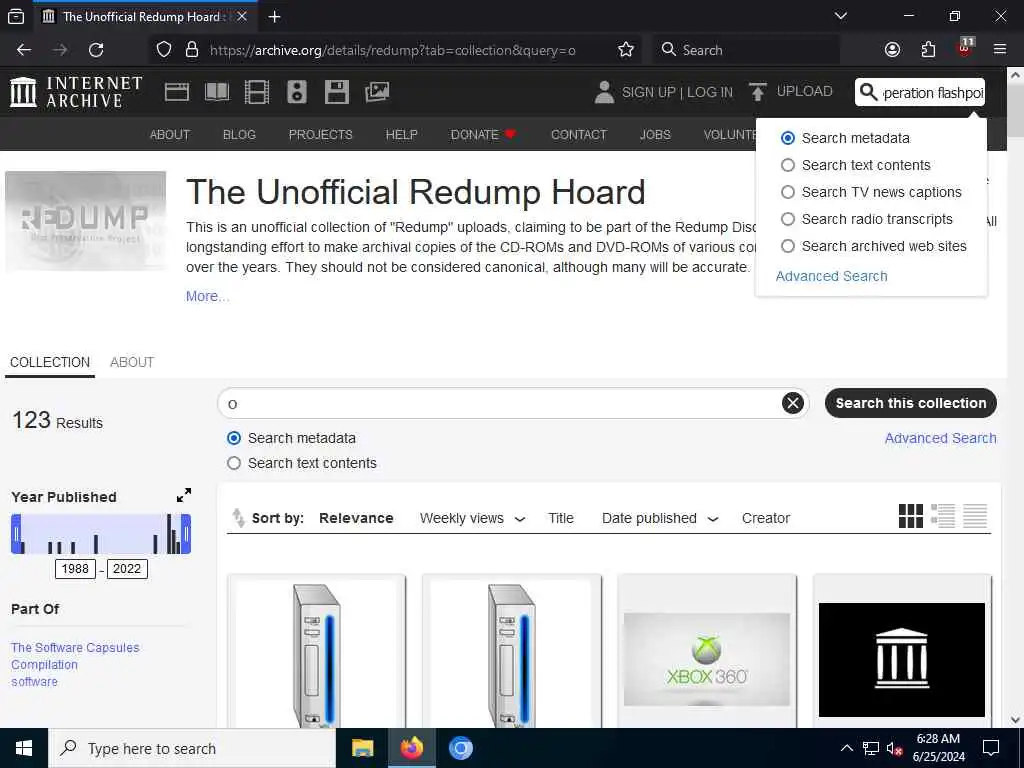Image resolution: width=1024 pixels, height=768 pixels.
Task: Expand description with More... link
Action: click(x=208, y=296)
